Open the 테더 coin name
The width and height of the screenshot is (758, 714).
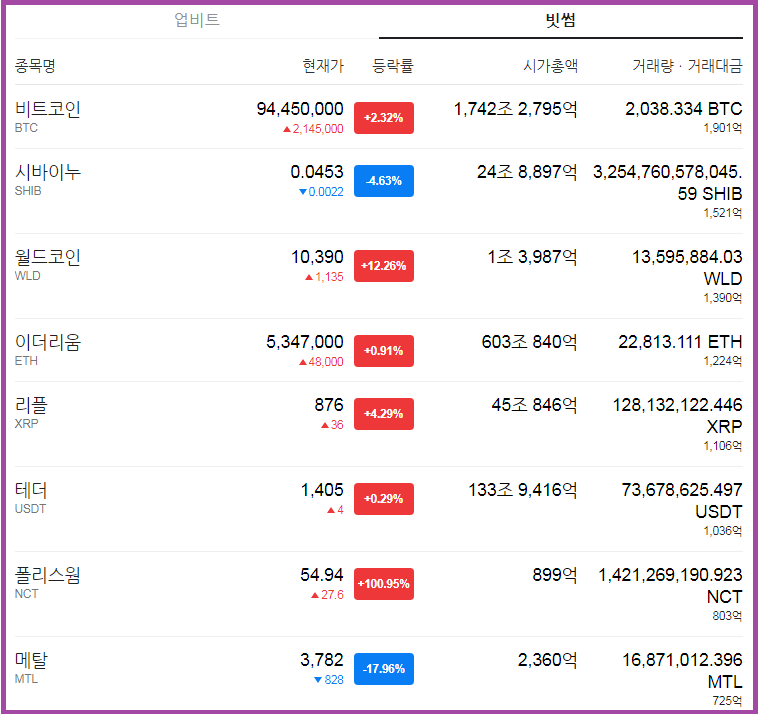[x=31, y=490]
